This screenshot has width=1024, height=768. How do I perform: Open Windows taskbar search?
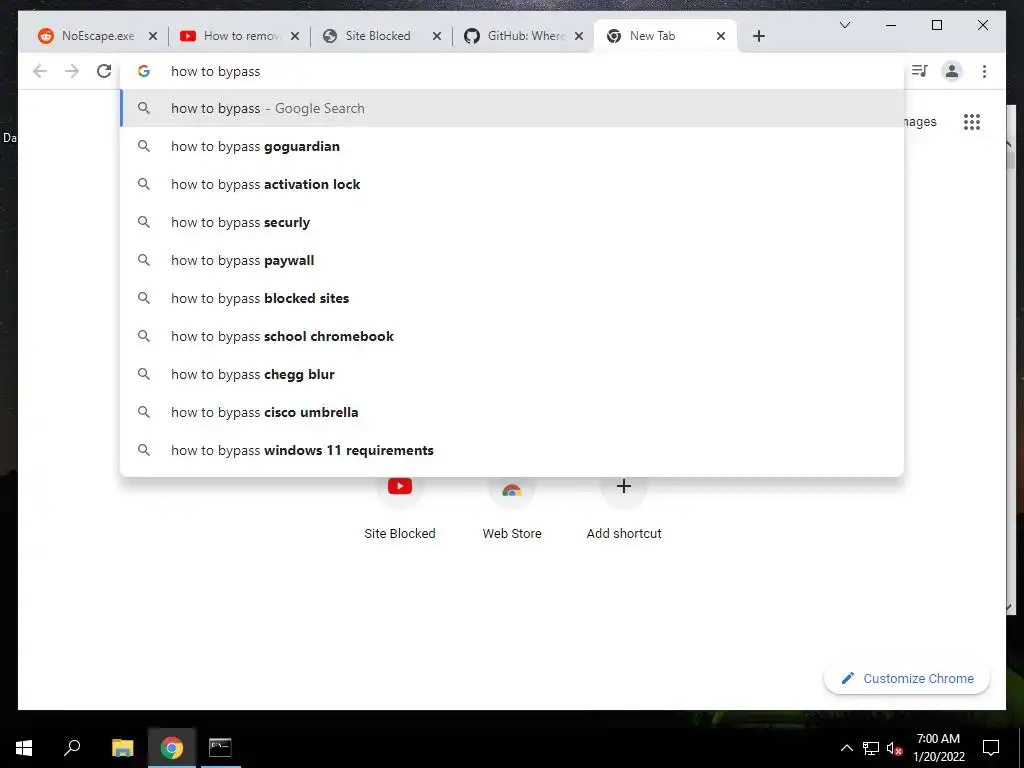(72, 748)
